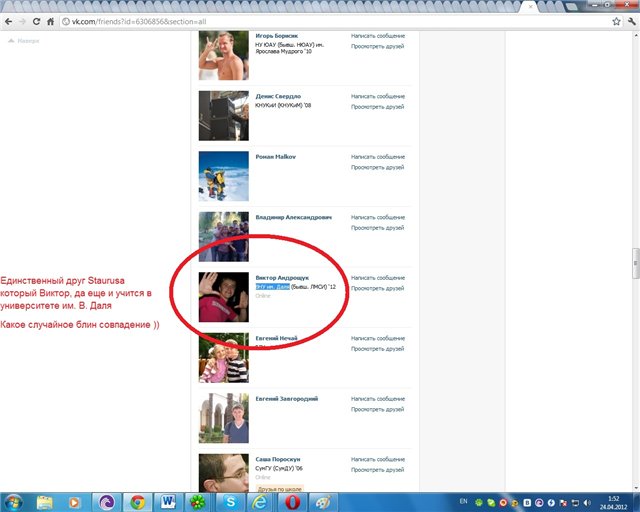This screenshot has height=512, width=640.
Task: Write a message to Виктор Андрощук
Action: click(378, 278)
